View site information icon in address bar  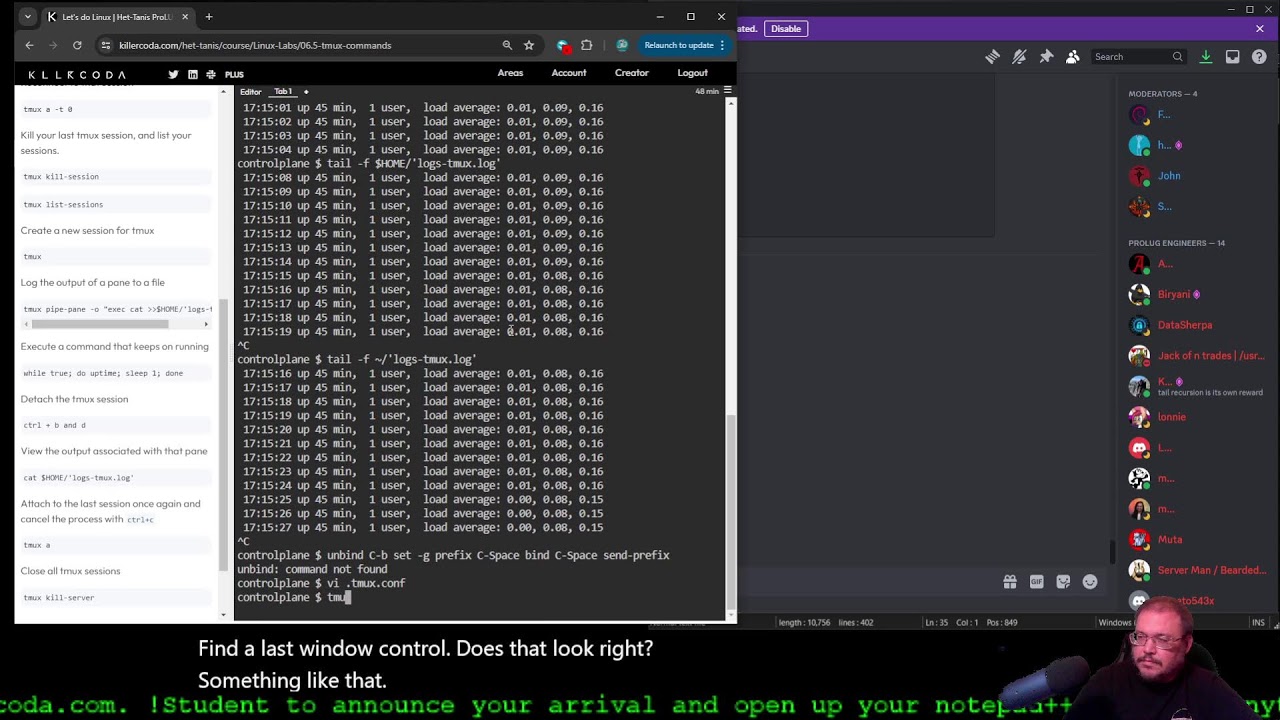(105, 45)
